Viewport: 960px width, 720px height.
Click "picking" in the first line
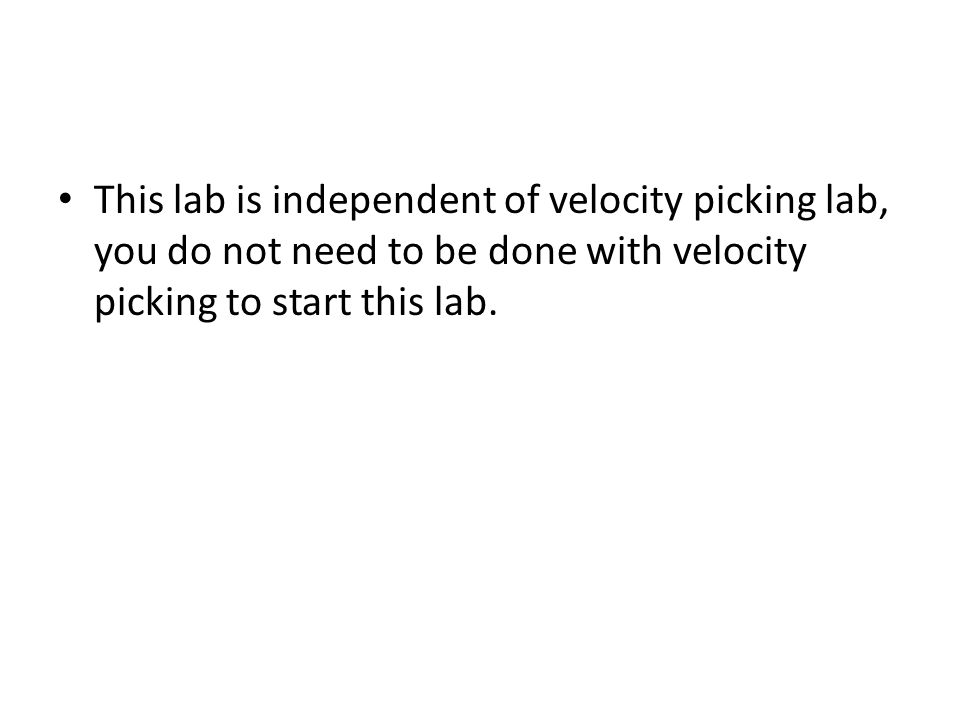754,200
